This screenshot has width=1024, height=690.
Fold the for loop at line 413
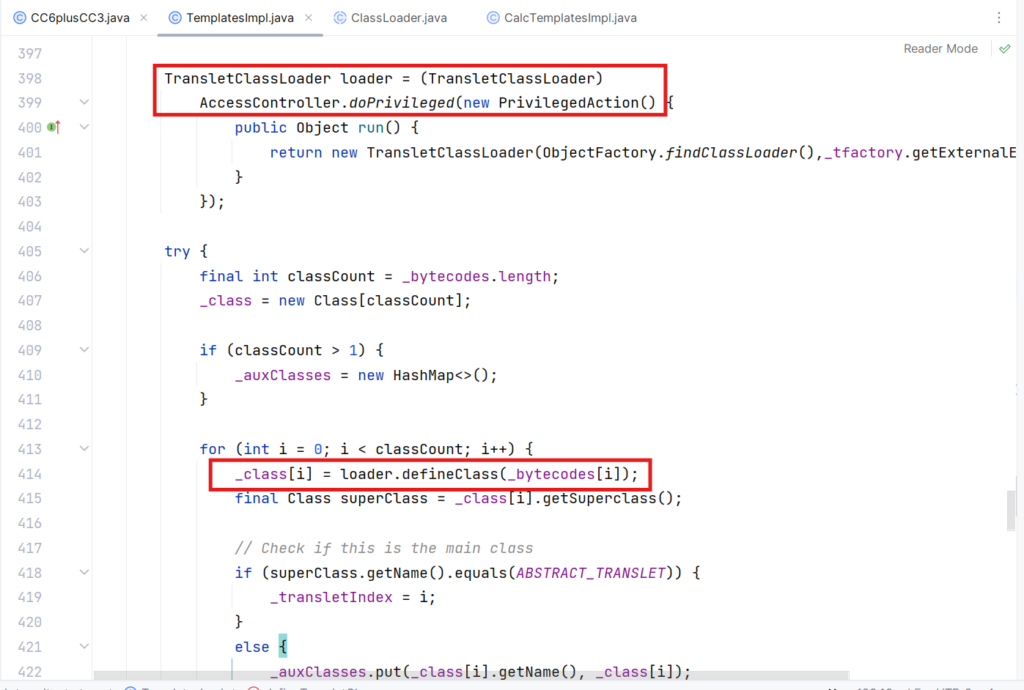pos(84,449)
